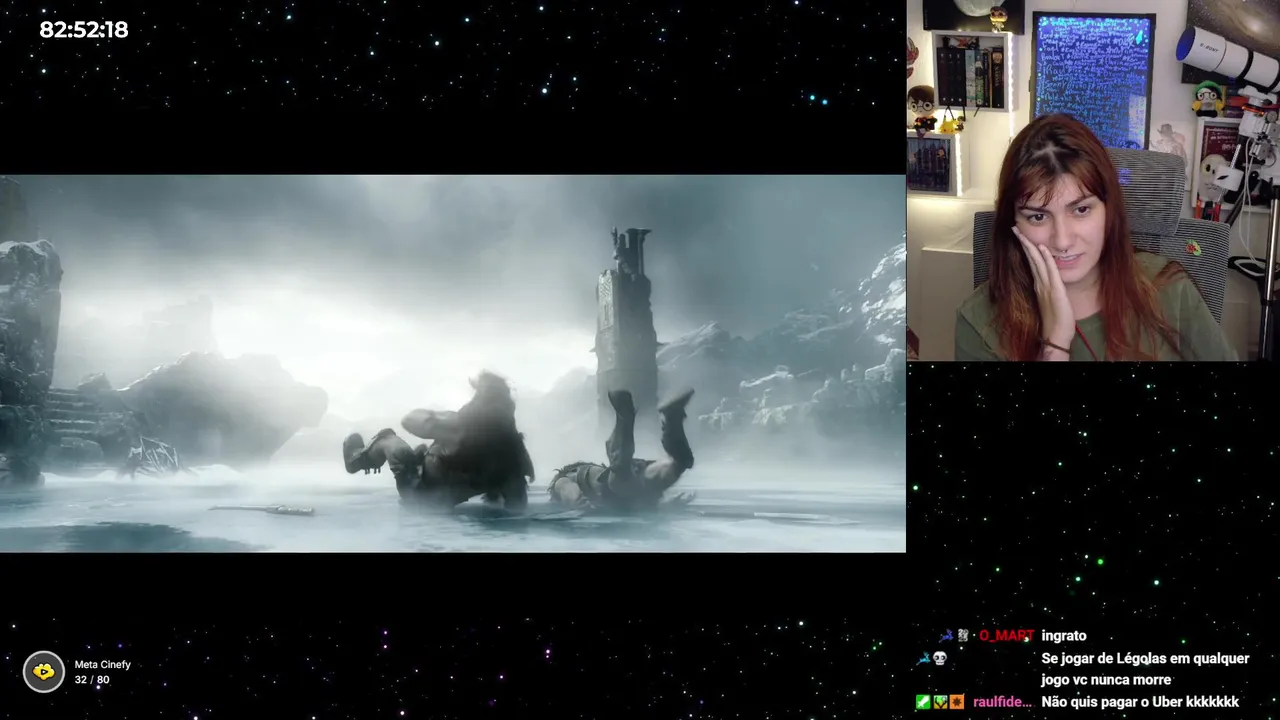Click the "Não quis pagar o Uber" message
Screen dimensions: 1280x720
pos(1140,702)
